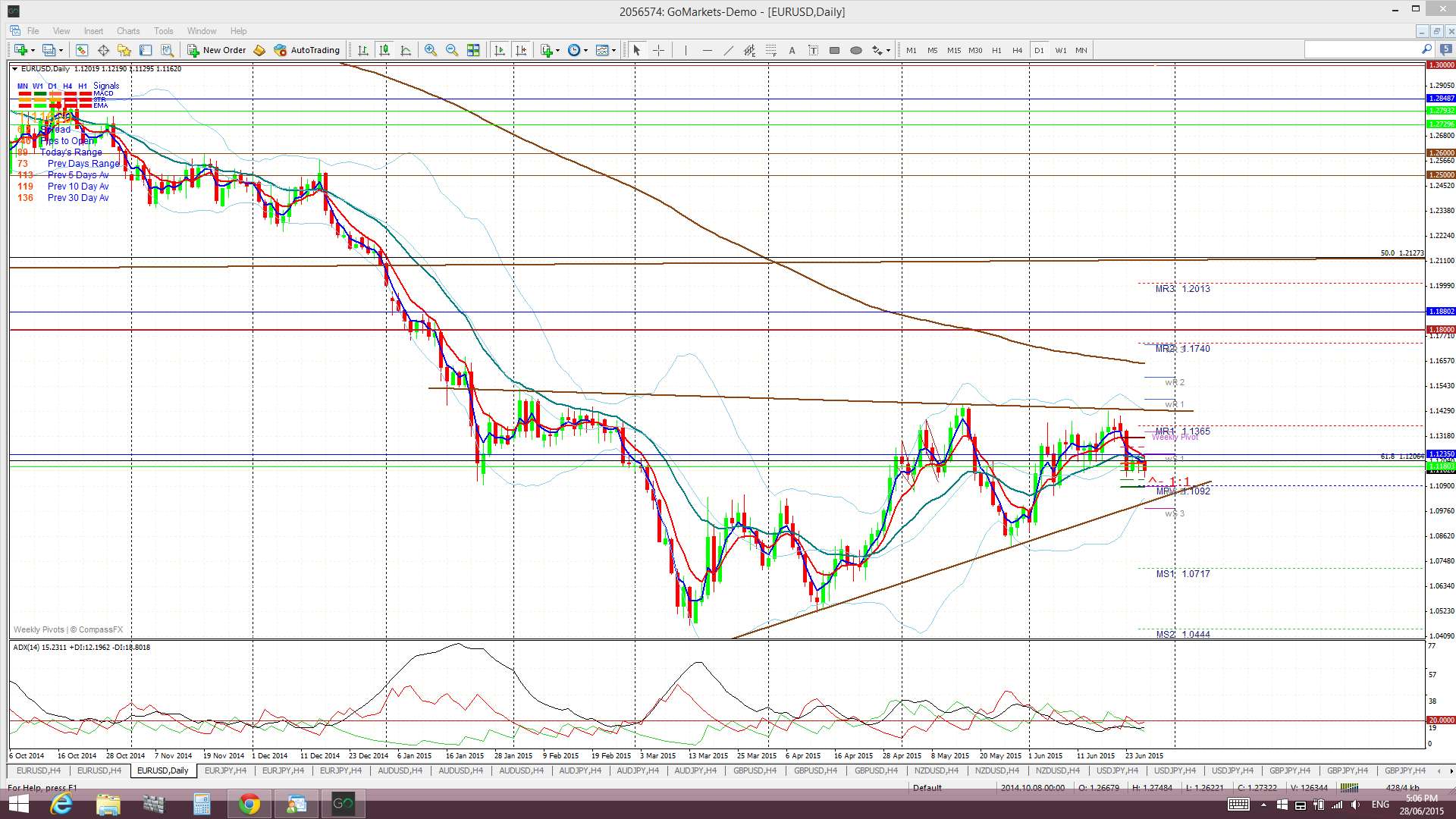Open the indicators list dropdown arrow
This screenshot has width=1456, height=819.
pos(557,50)
